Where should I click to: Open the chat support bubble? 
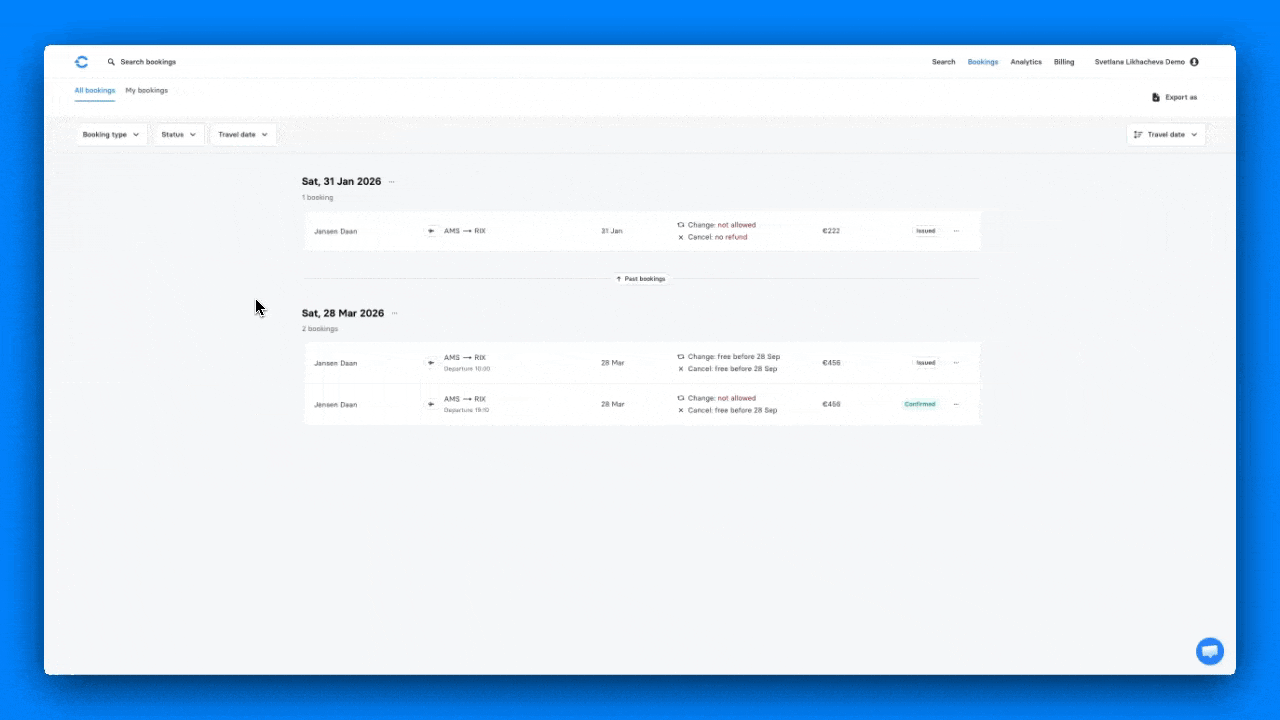click(x=1210, y=651)
